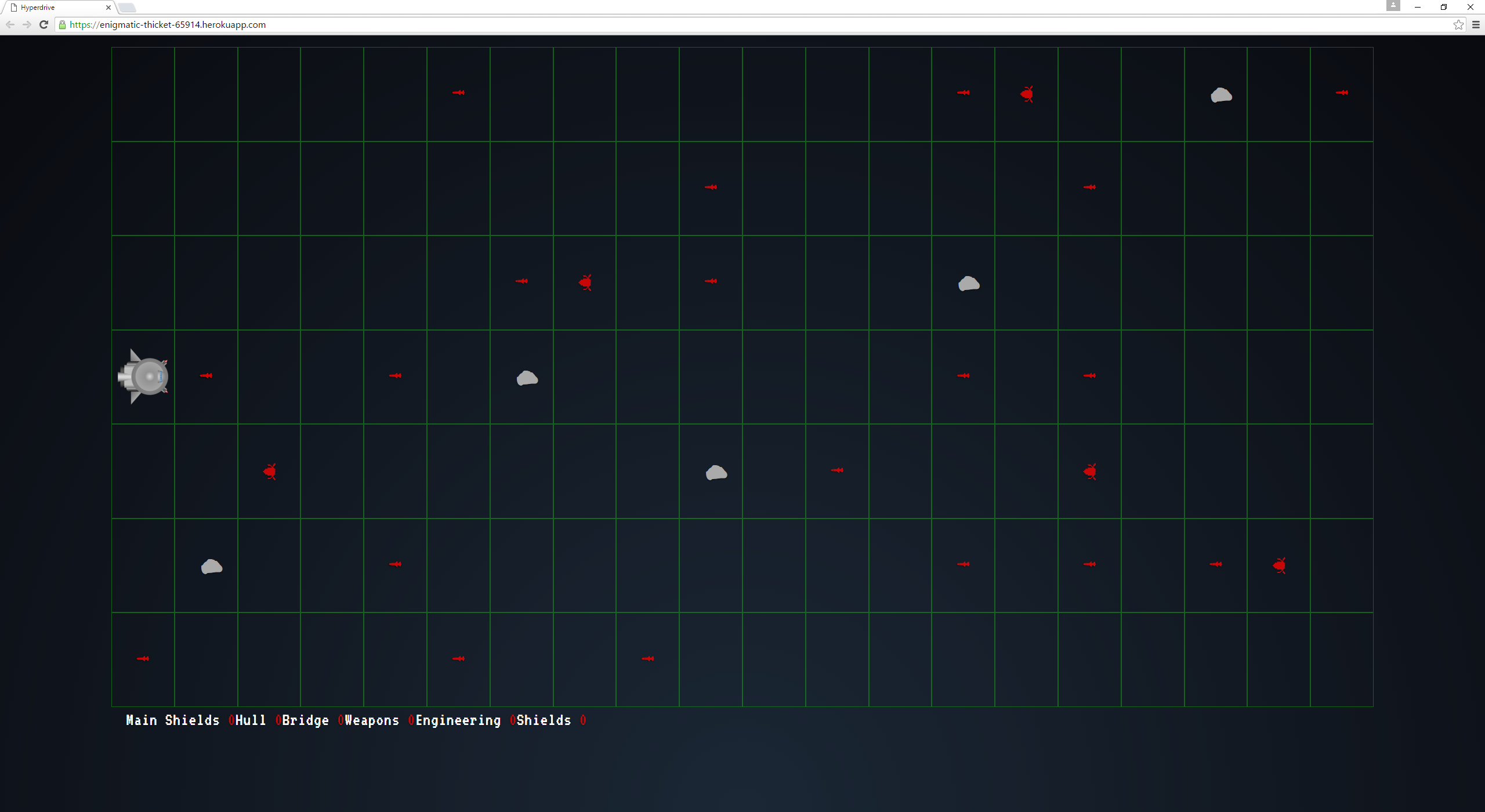
Task: Click the Hull status label
Action: point(251,720)
